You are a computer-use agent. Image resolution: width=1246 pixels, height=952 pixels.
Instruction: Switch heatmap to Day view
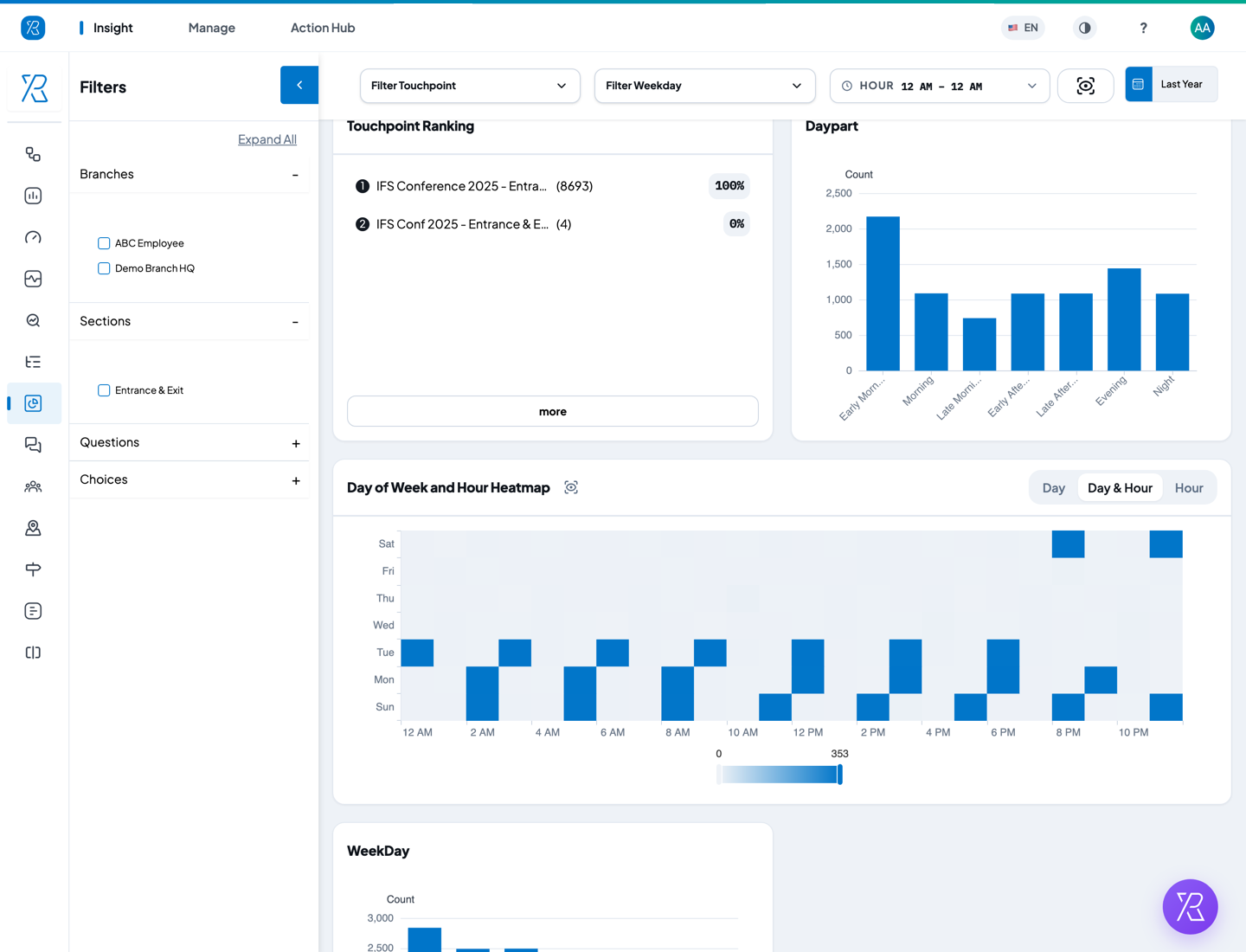tap(1054, 488)
